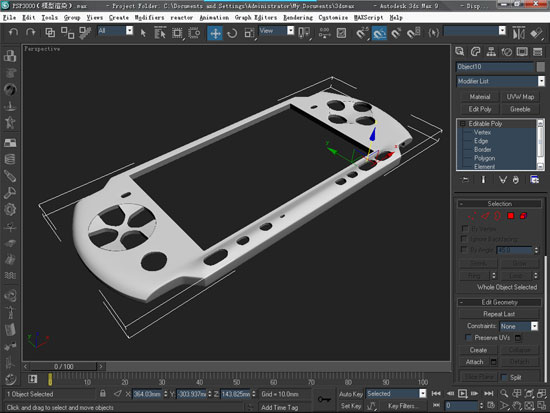Open the Modify command panel tab

475,52
